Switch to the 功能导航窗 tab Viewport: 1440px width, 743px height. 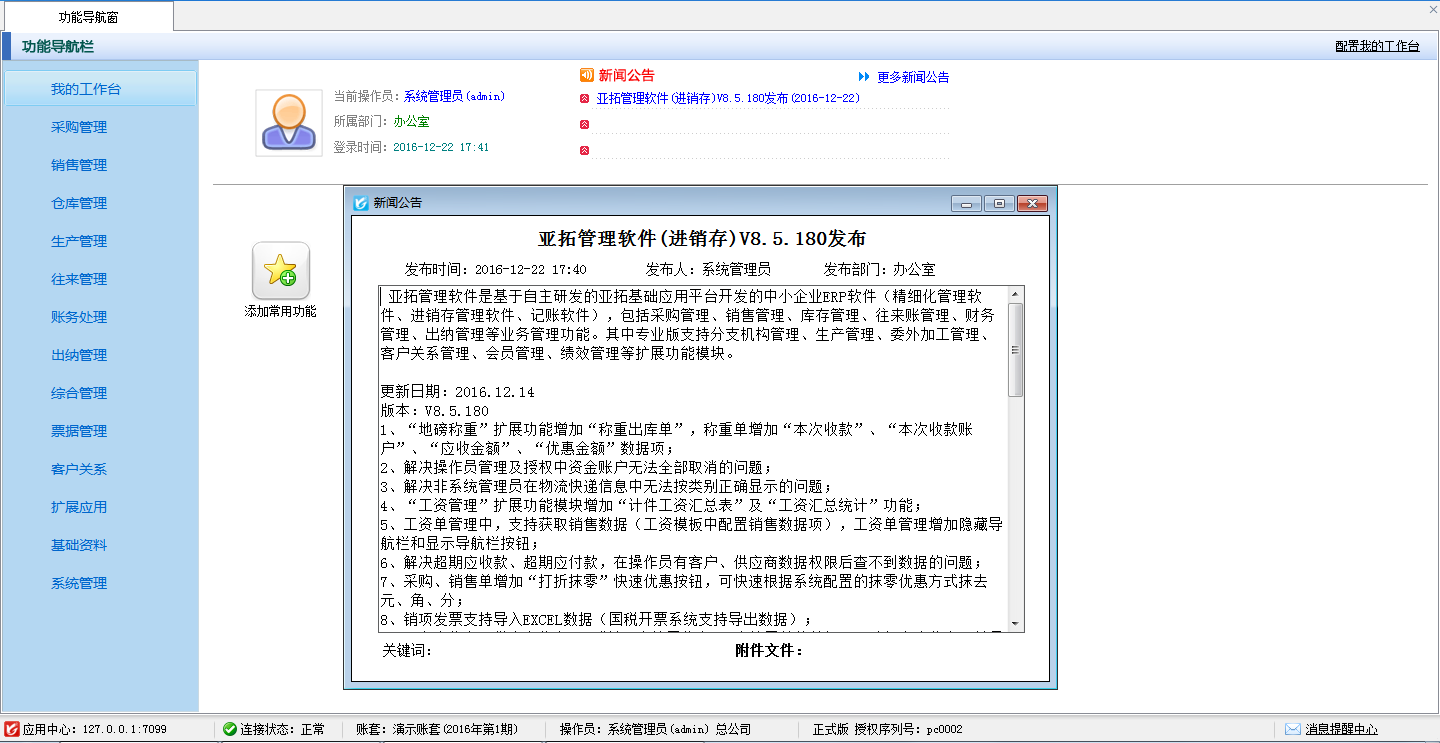coord(86,16)
